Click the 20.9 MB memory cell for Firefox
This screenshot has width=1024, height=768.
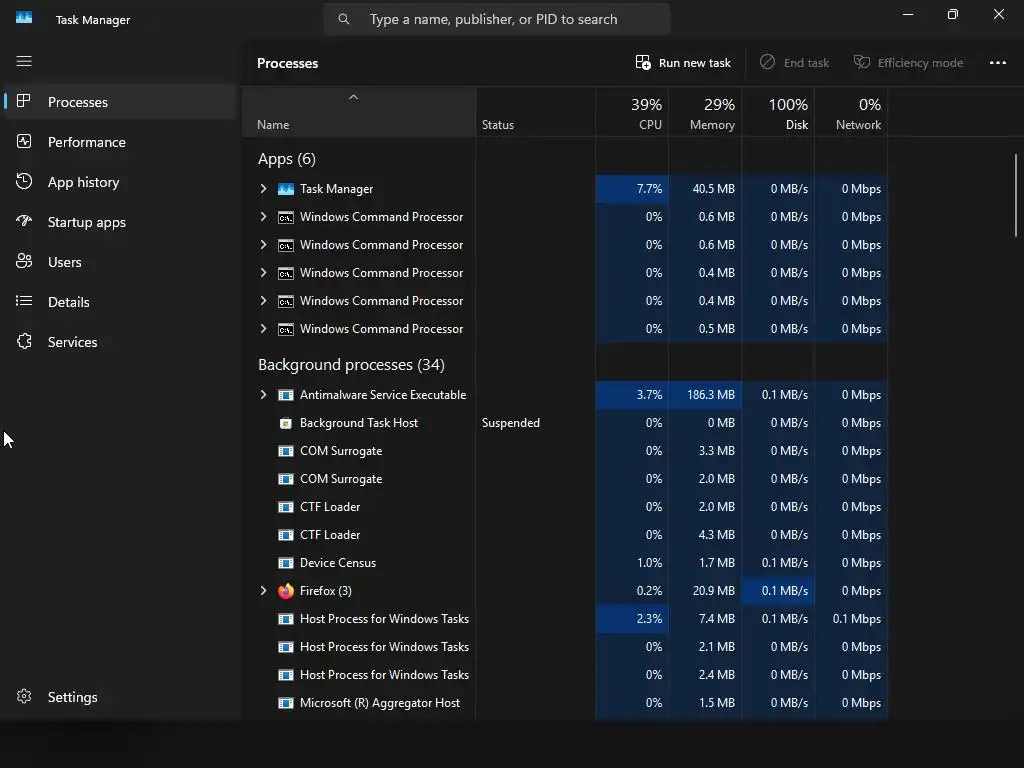(705, 591)
